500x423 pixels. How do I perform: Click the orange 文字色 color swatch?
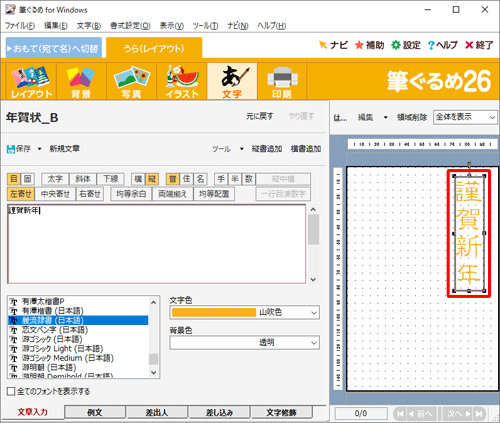coord(214,312)
